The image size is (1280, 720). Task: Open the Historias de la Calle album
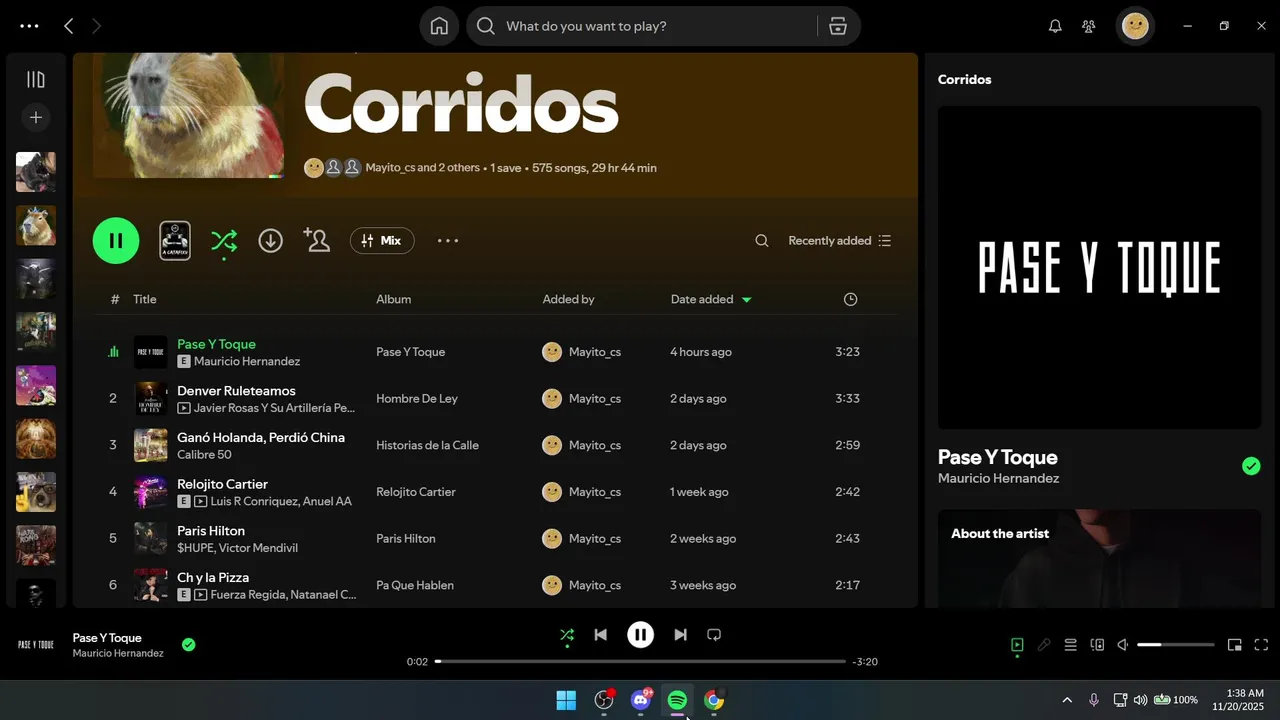427,445
